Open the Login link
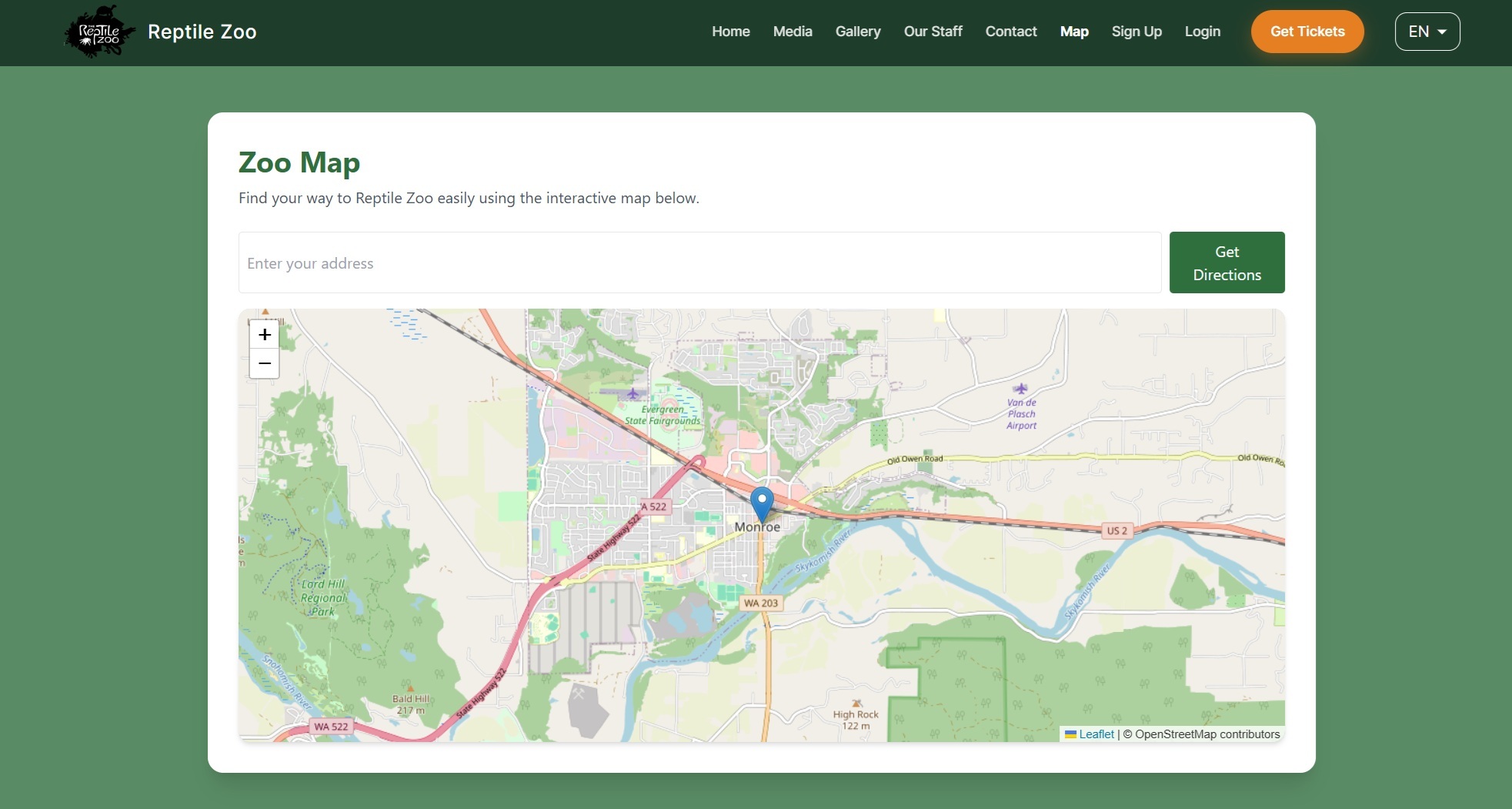 pos(1202,32)
